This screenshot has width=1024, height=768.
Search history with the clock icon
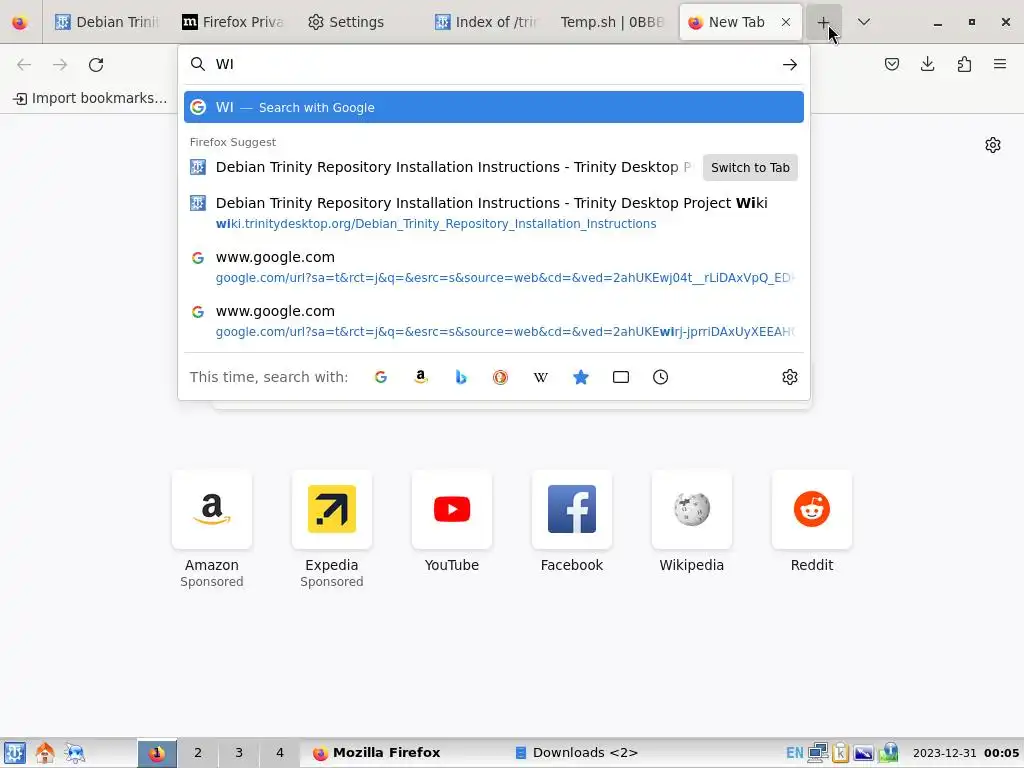tap(661, 377)
